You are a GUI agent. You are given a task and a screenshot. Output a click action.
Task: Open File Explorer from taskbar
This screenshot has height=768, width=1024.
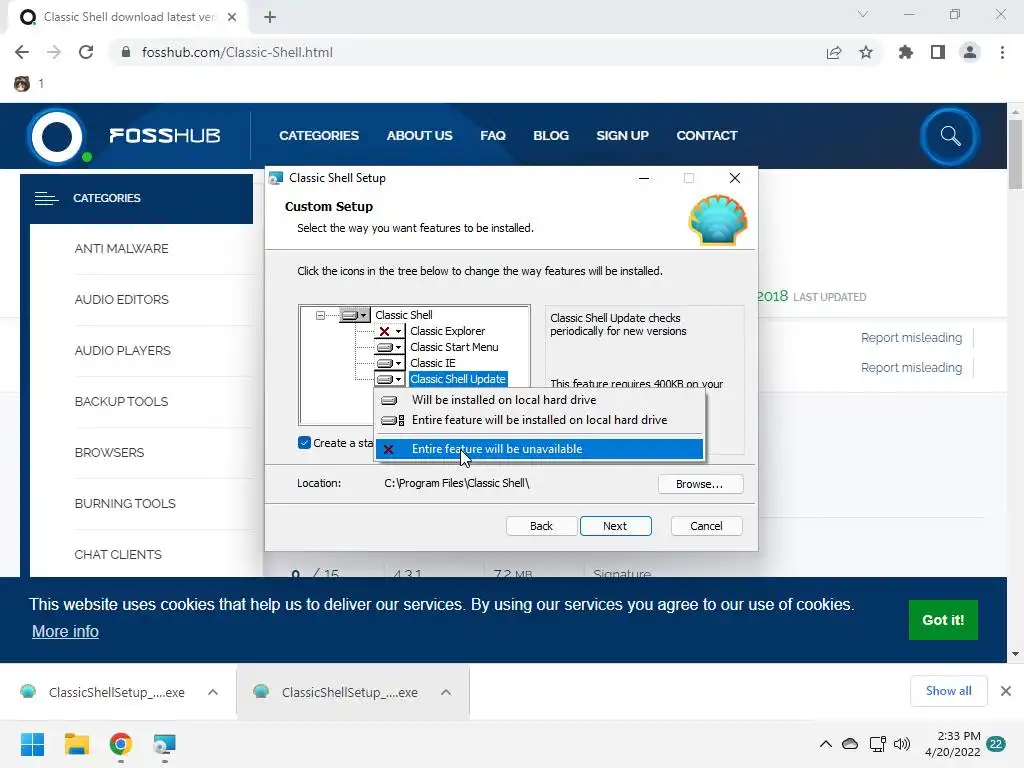76,744
